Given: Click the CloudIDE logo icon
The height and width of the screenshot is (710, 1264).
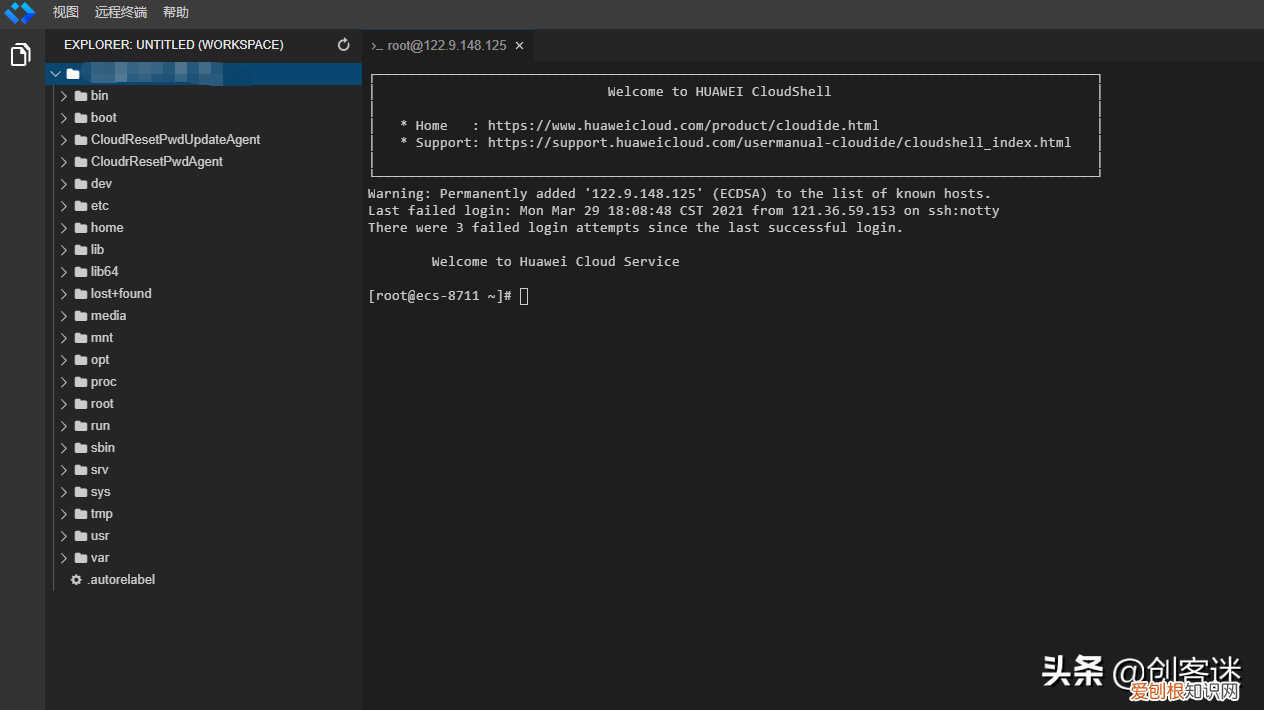Looking at the screenshot, I should (19, 13).
